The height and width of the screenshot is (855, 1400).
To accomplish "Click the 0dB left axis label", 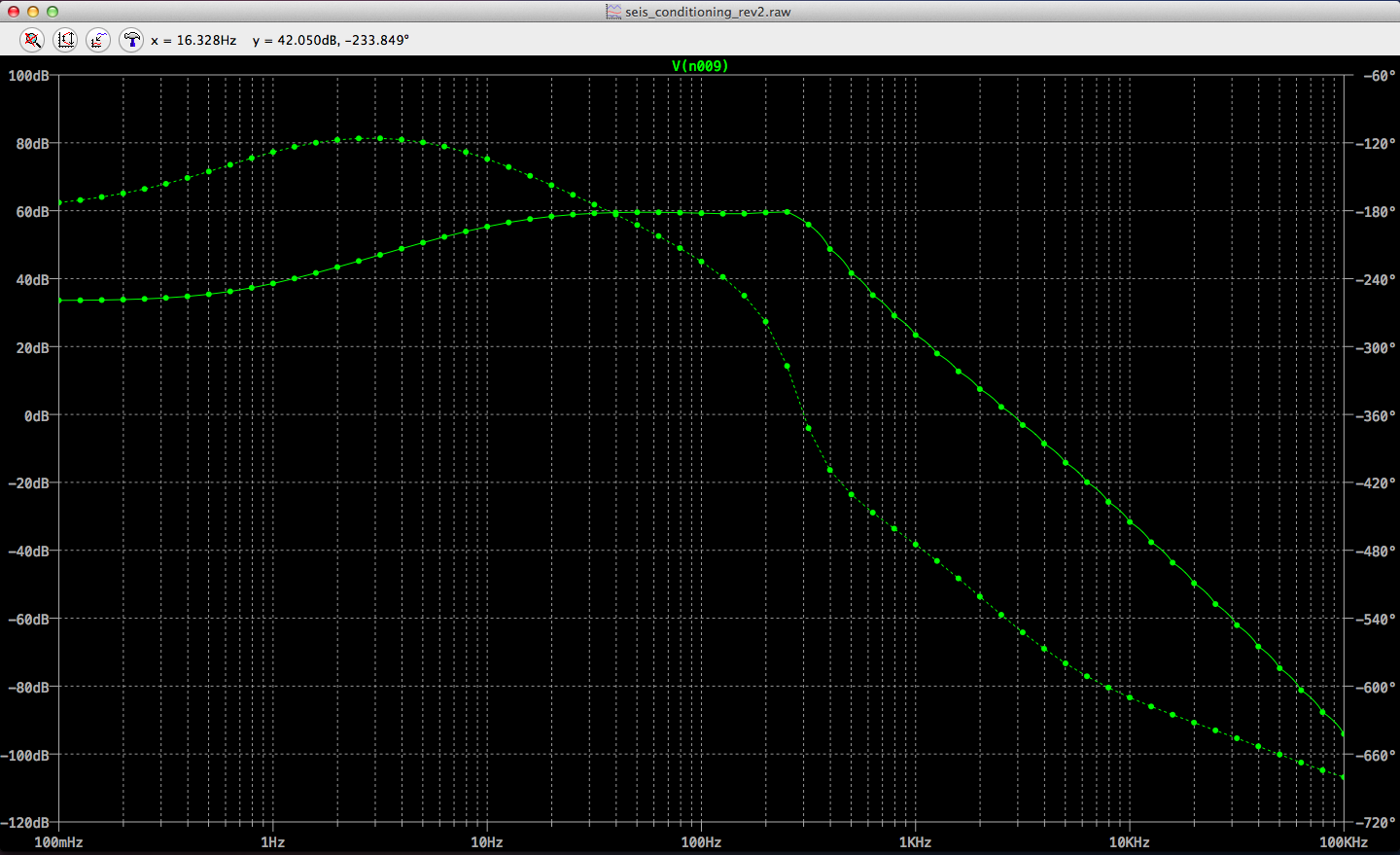I will 37,416.
